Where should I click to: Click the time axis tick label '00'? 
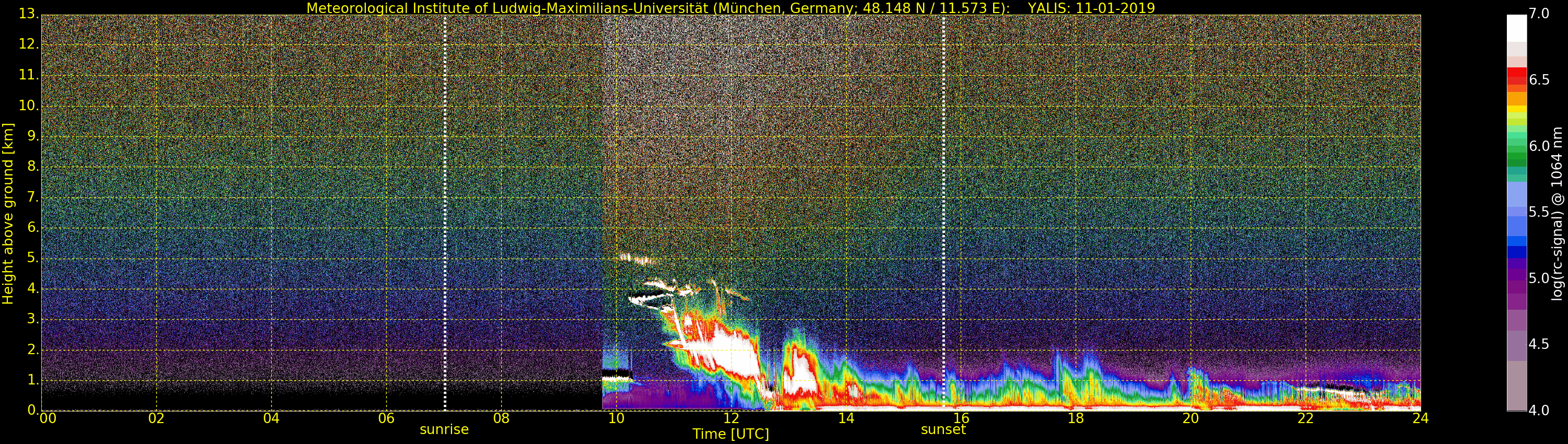[x=48, y=418]
